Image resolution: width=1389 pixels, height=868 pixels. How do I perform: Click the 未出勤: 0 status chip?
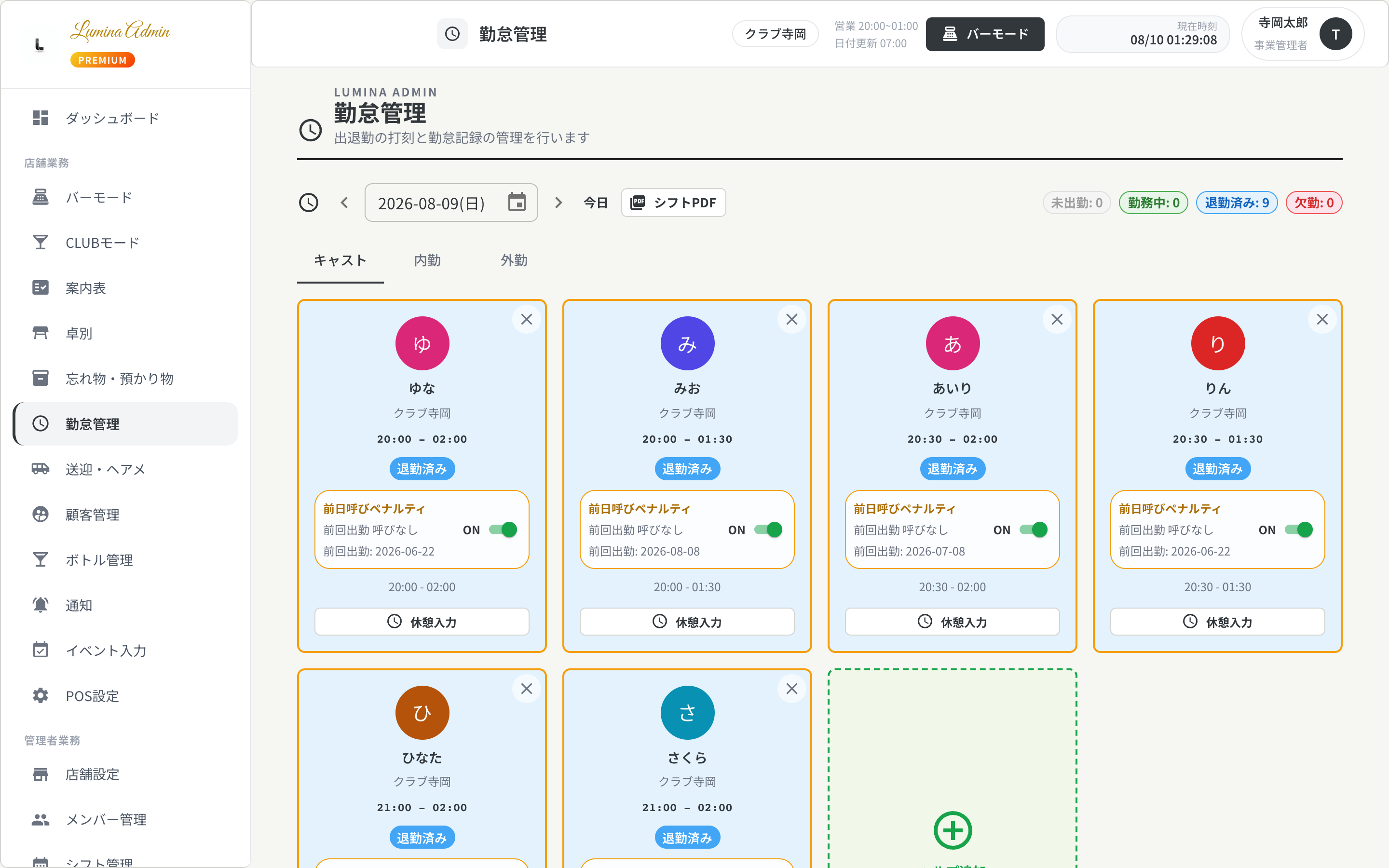(x=1077, y=203)
